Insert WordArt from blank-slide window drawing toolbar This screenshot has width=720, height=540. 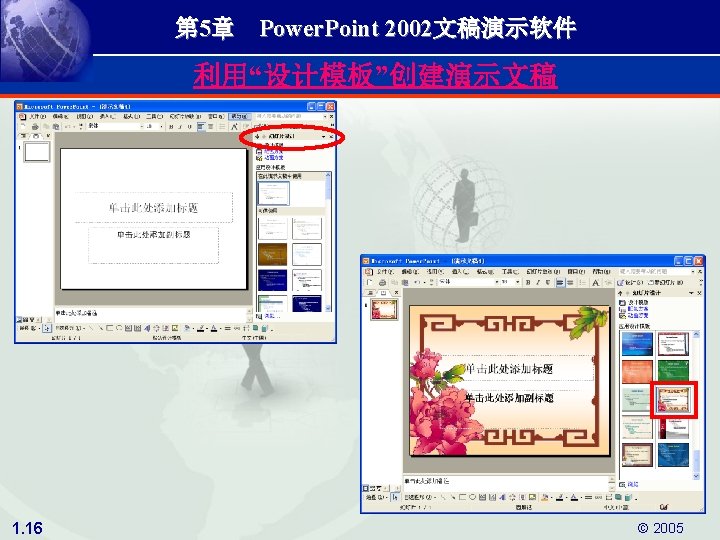[147, 328]
